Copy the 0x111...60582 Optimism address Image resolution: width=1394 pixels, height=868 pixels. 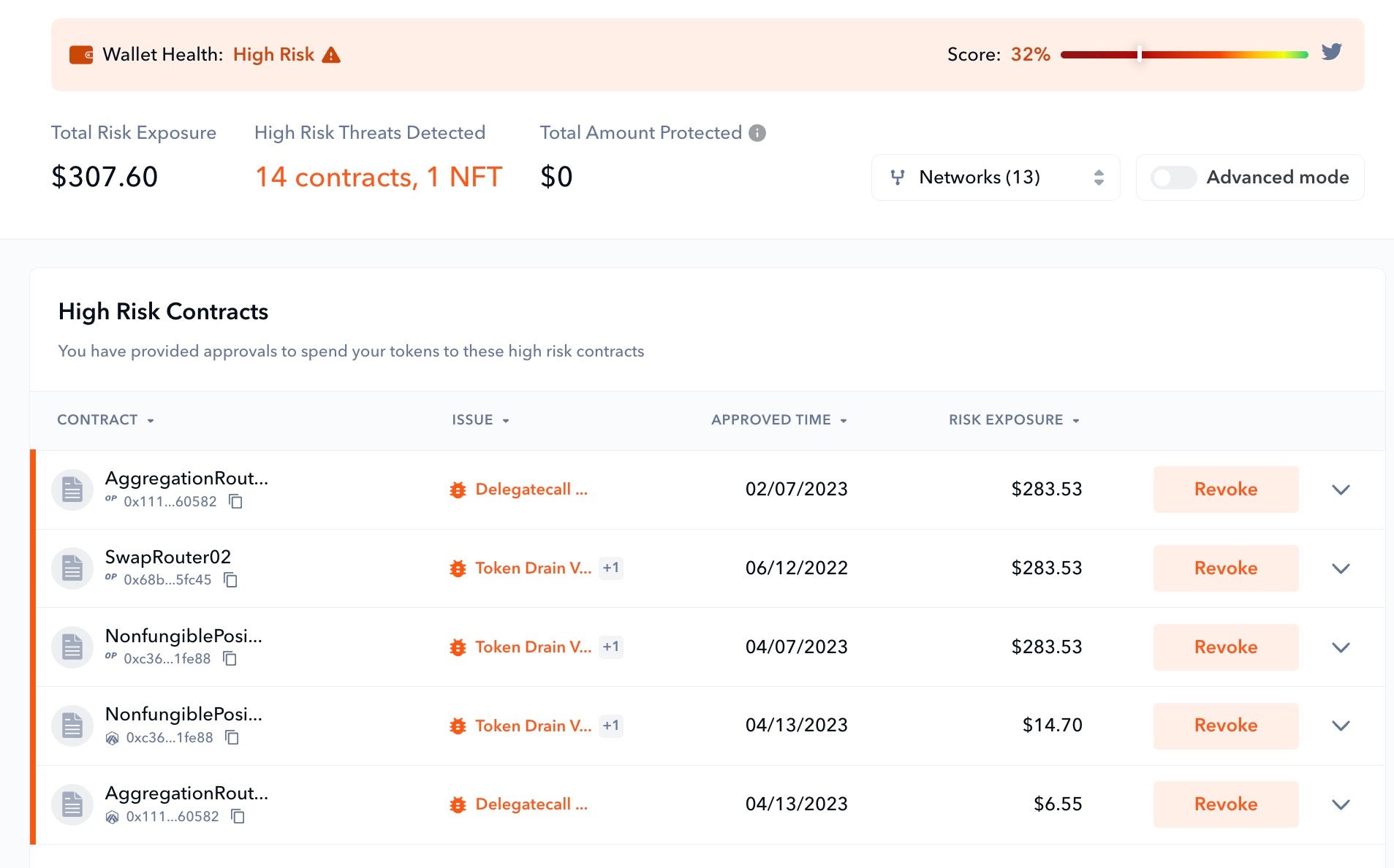pos(235,501)
